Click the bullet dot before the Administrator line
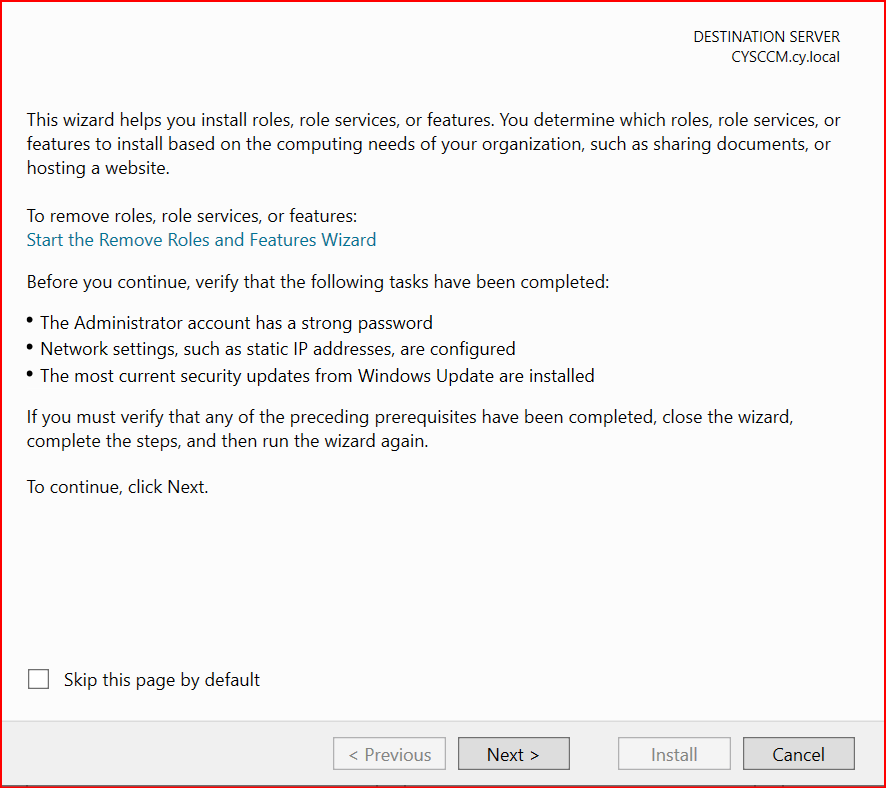The height and width of the screenshot is (788, 886). 31,321
